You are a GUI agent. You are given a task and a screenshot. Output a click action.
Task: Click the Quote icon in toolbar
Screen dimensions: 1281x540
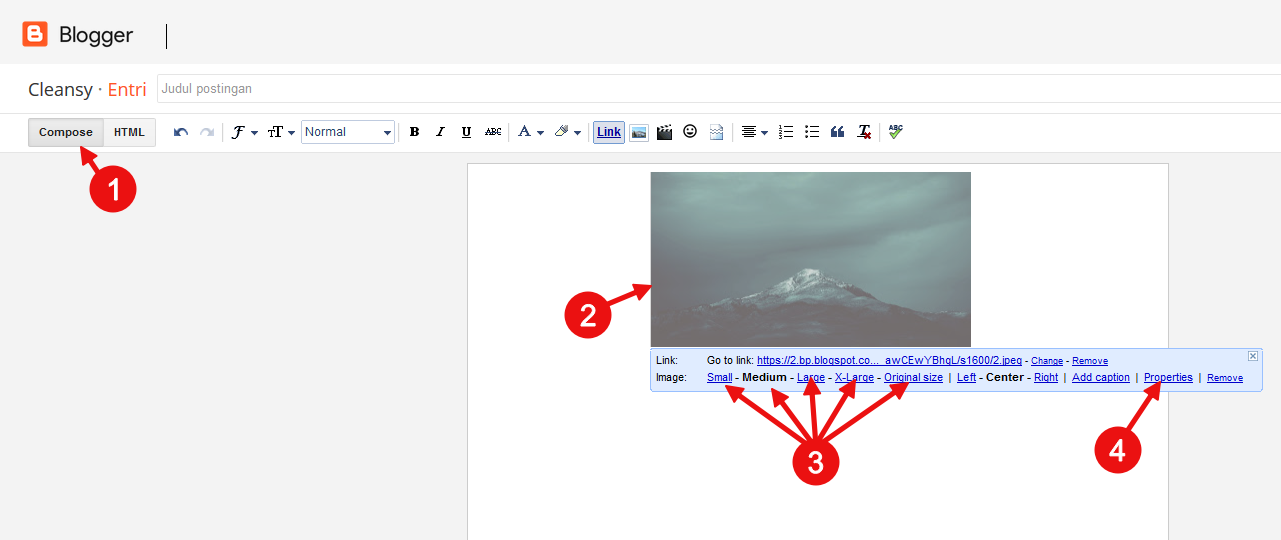tap(838, 132)
